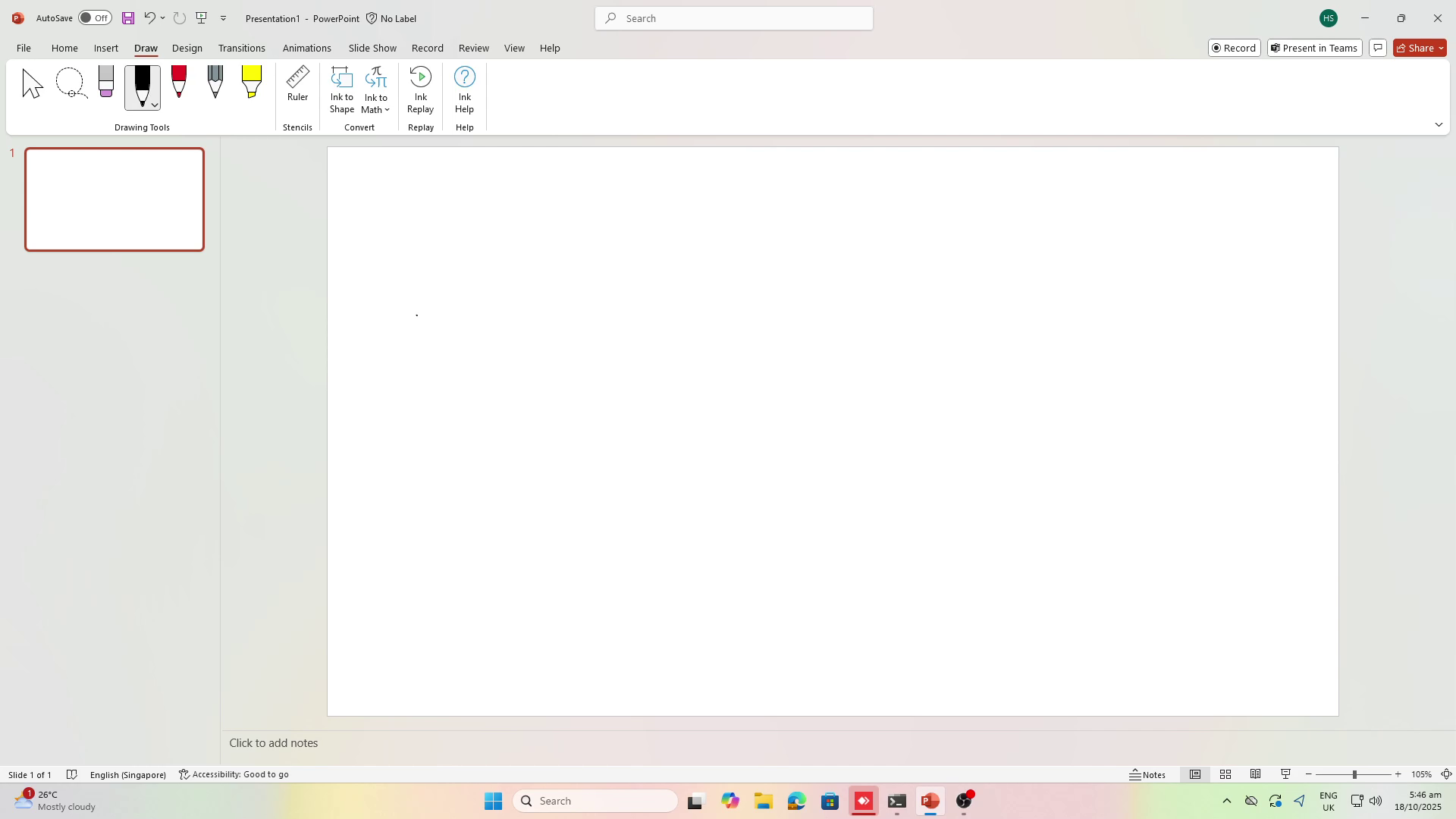Switch to Transitions tab
This screenshot has width=1456, height=819.
[241, 48]
